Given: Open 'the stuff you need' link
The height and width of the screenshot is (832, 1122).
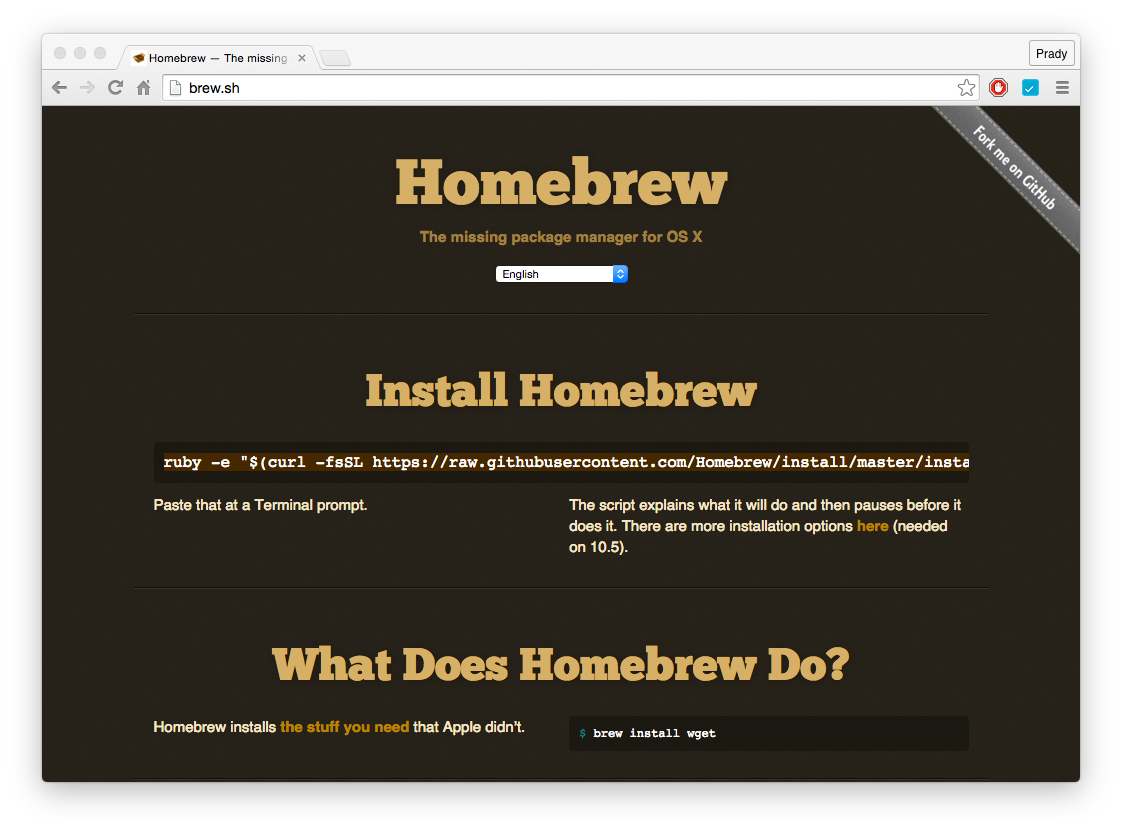Looking at the screenshot, I should (x=344, y=727).
